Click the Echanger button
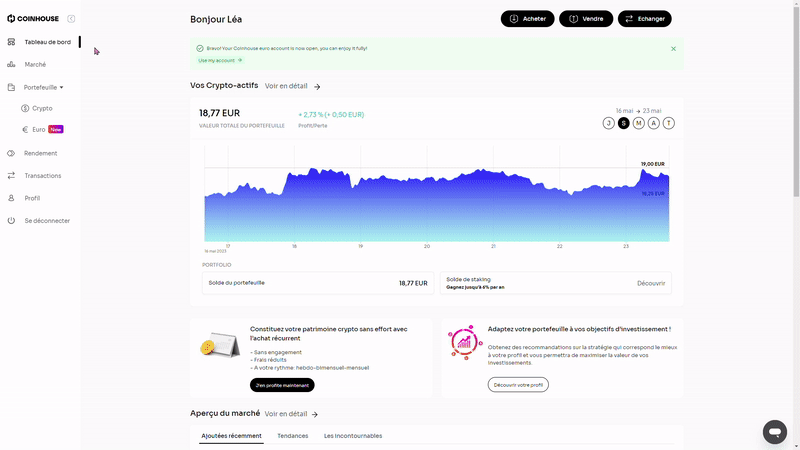 point(644,19)
